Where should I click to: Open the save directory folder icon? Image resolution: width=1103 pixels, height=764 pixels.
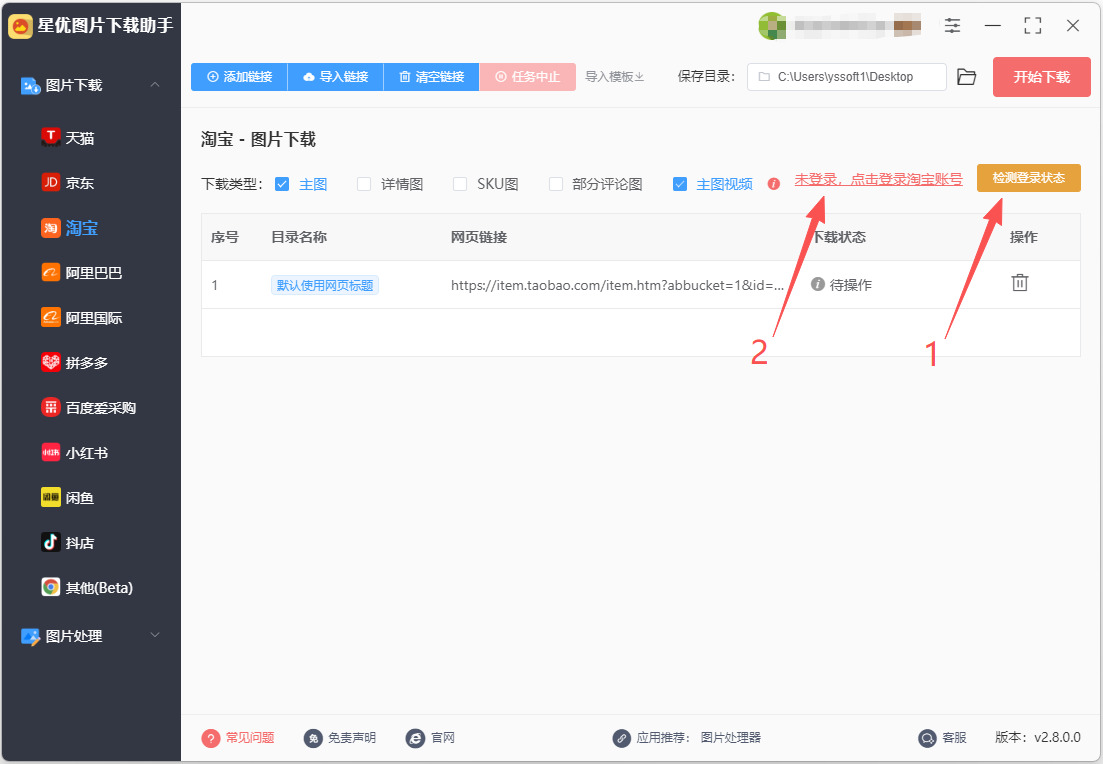967,77
